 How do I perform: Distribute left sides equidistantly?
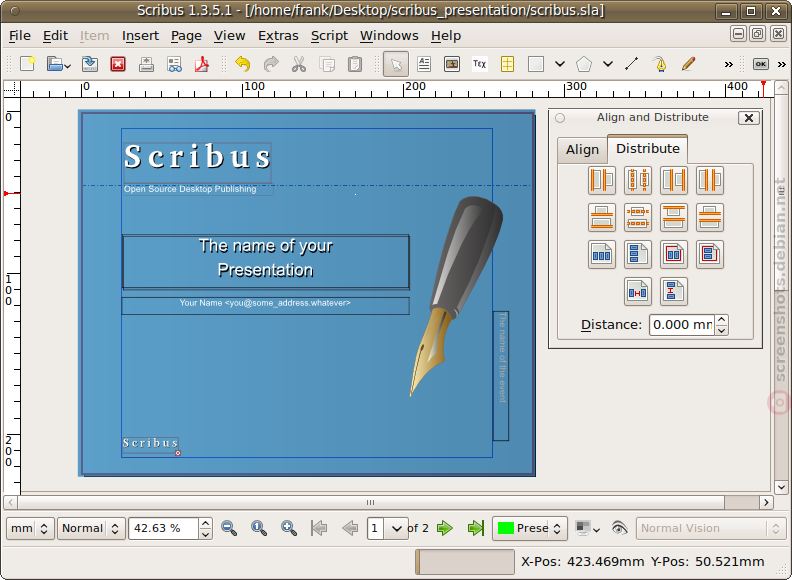[x=602, y=180]
